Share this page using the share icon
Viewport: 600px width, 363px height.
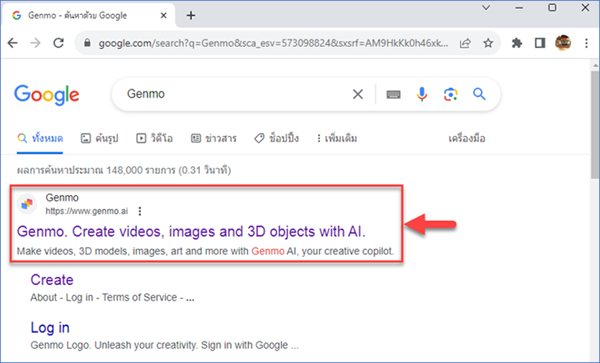point(465,43)
